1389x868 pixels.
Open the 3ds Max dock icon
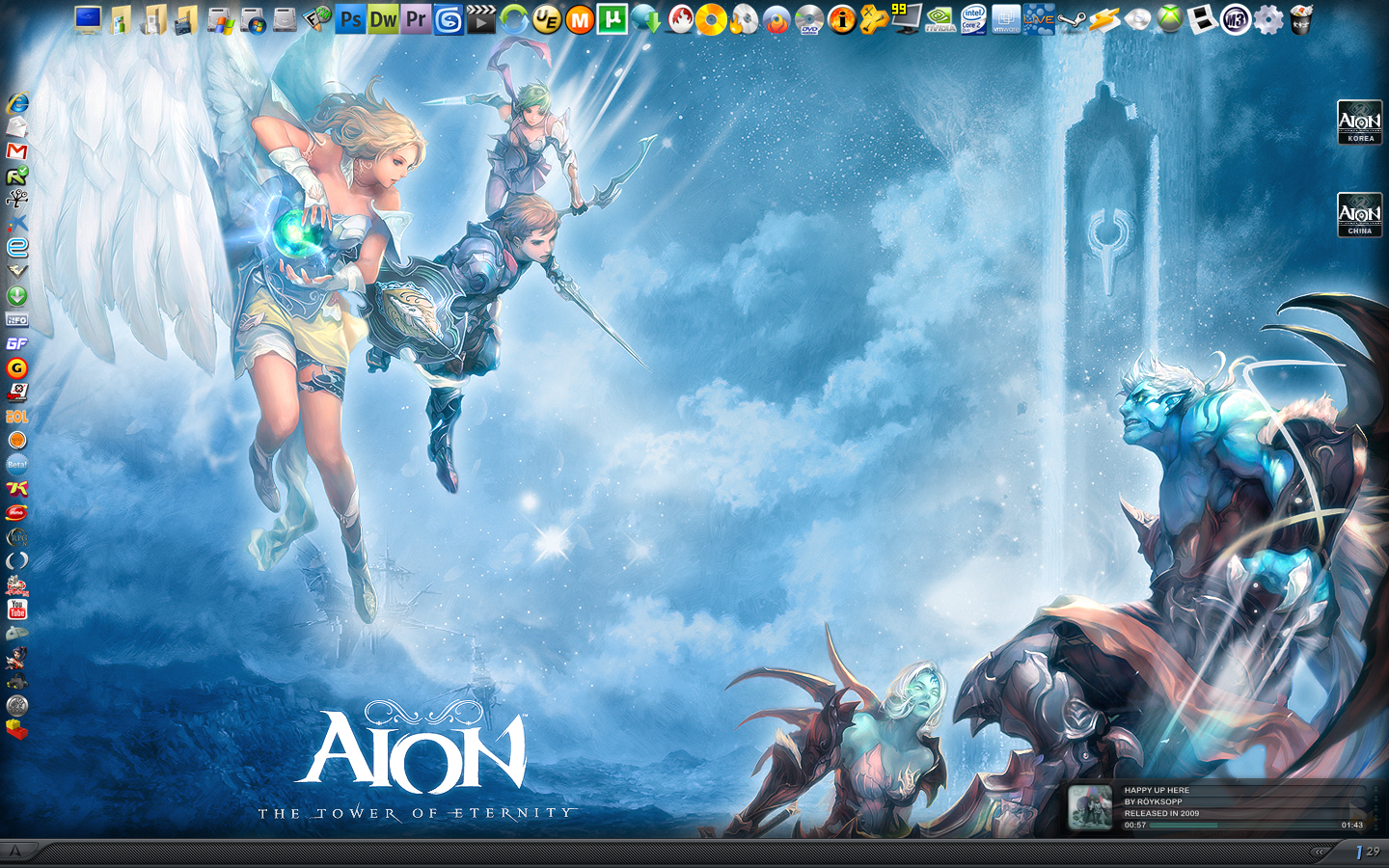pos(449,19)
